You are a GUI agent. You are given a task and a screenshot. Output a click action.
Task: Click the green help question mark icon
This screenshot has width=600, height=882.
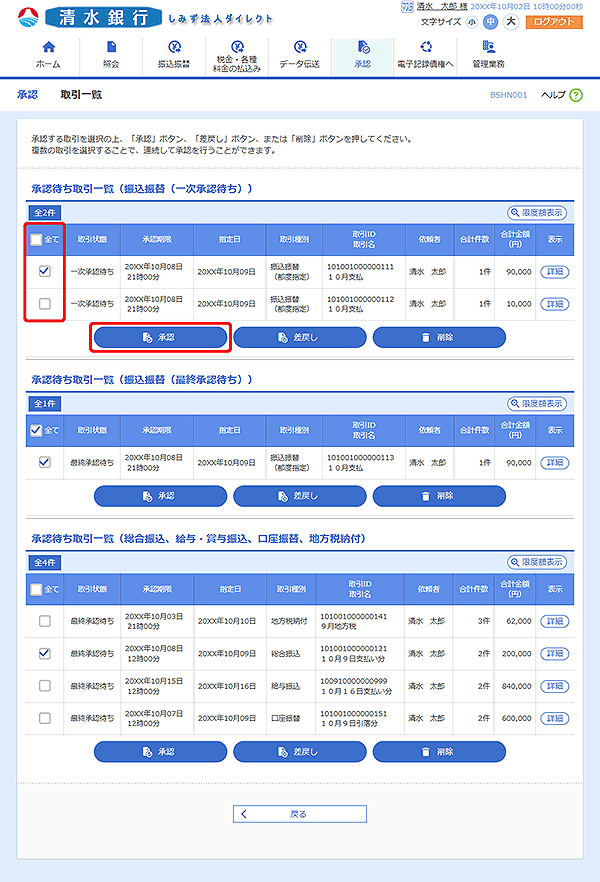pos(576,95)
